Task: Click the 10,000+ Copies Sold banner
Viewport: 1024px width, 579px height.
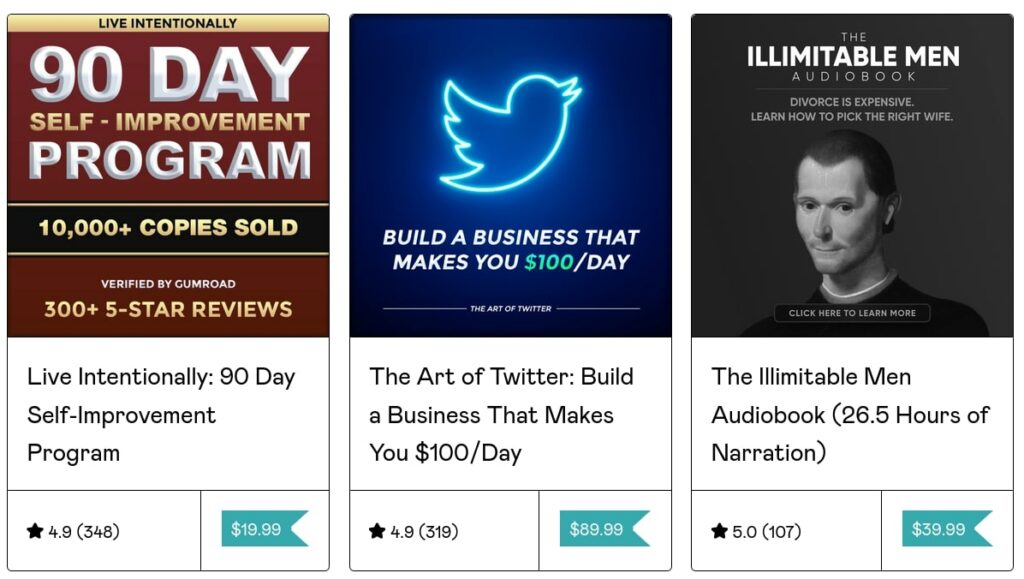Action: point(168,227)
